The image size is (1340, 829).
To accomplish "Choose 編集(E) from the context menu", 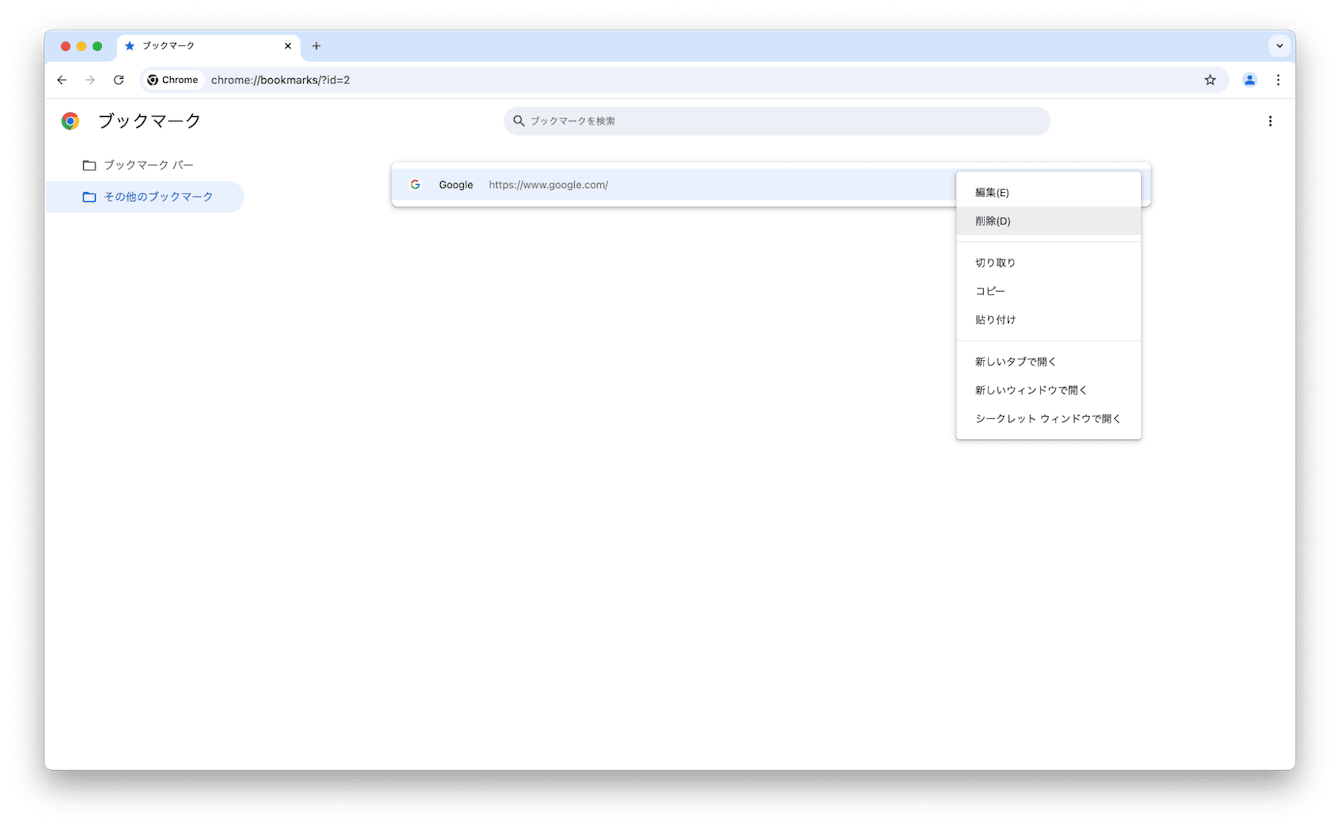I will tap(1048, 193).
